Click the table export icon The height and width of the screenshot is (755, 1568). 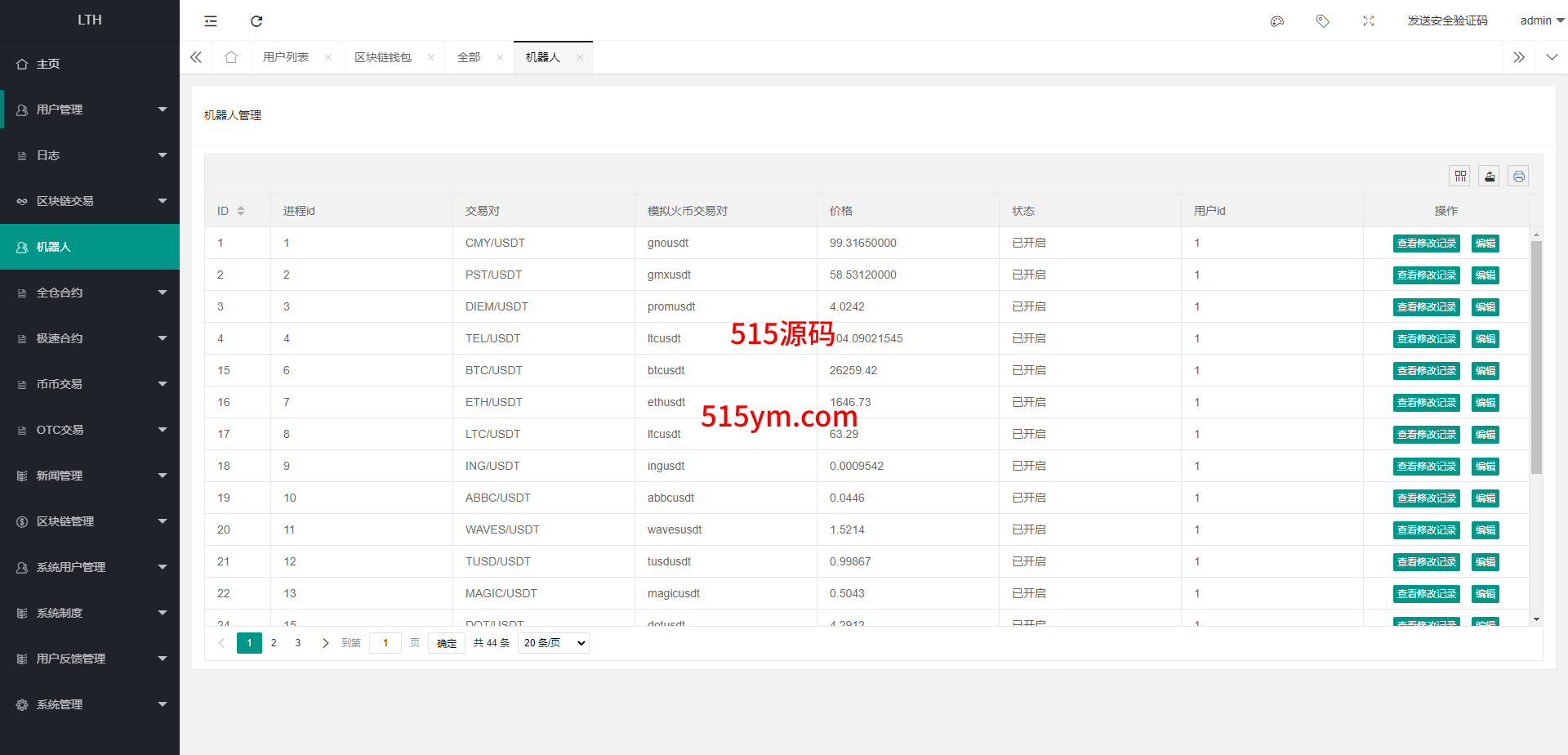tap(1490, 176)
